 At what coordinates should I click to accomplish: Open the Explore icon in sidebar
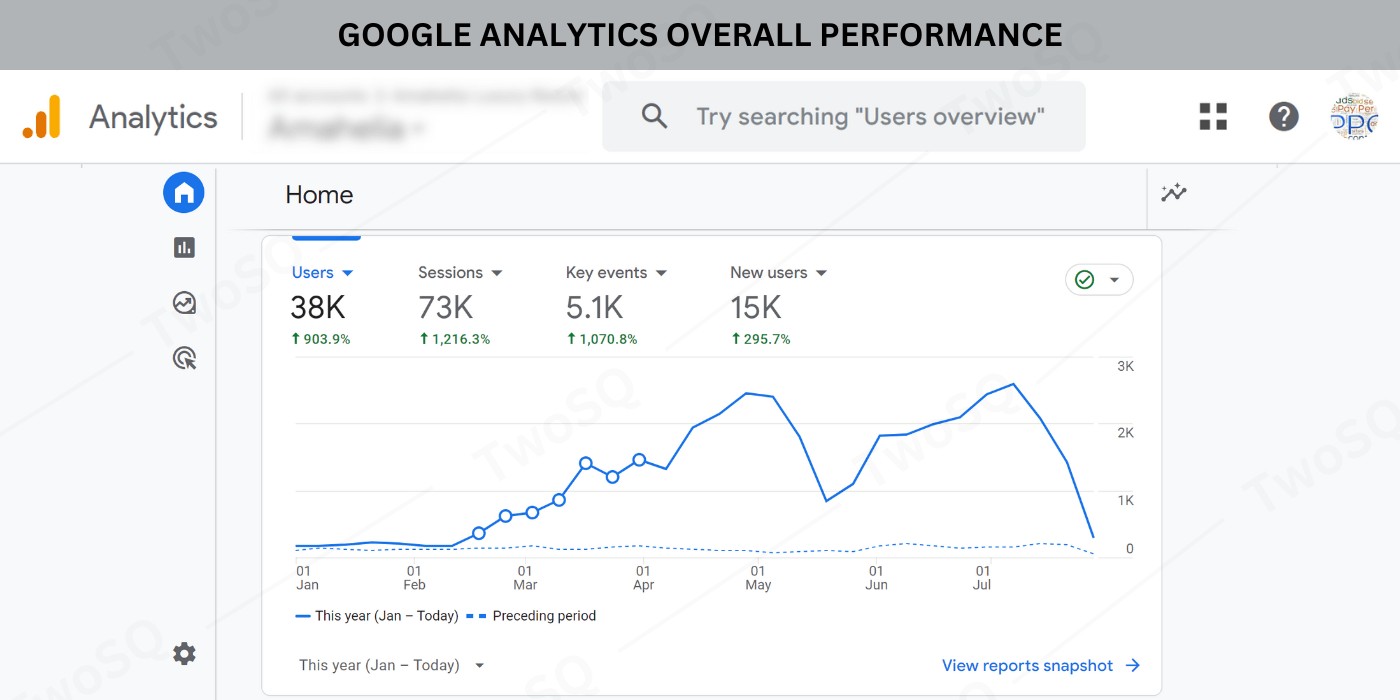coord(184,302)
